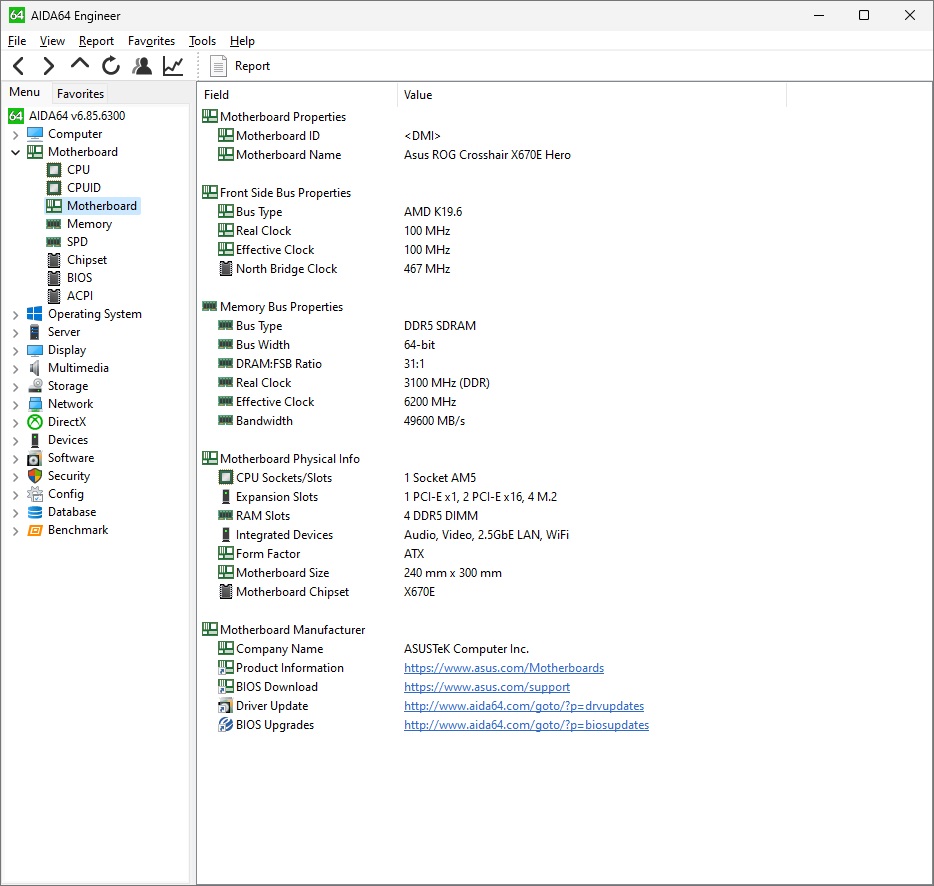This screenshot has height=886, width=934.
Task: Select the ACPI icon in tree
Action: pyautogui.click(x=54, y=296)
